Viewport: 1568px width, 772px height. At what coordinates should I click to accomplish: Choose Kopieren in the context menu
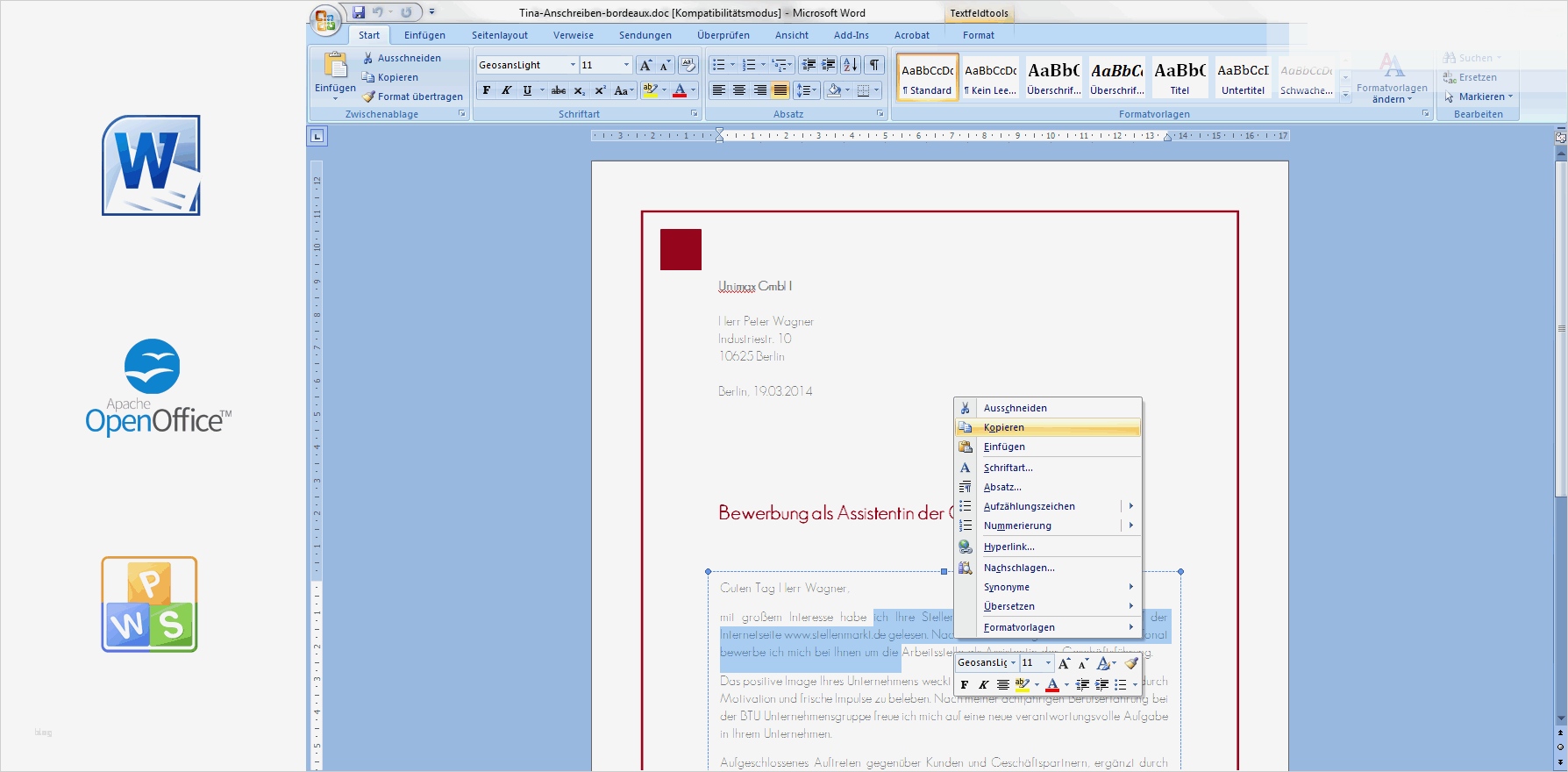point(1047,427)
